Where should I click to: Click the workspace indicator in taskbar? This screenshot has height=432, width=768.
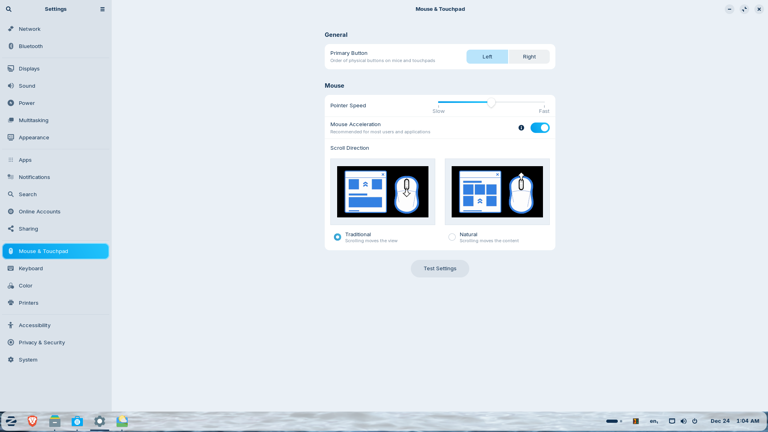click(x=614, y=421)
